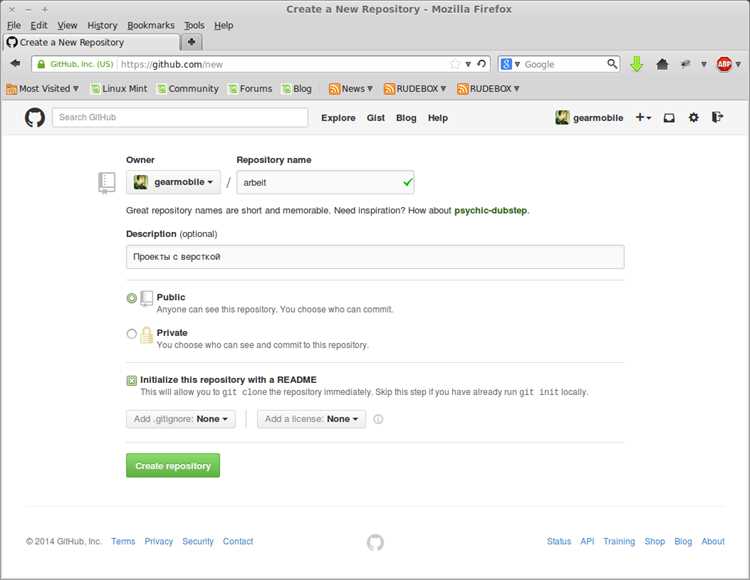Open the Bookmarks menu
Screen dimensions: 750x580
click(151, 25)
